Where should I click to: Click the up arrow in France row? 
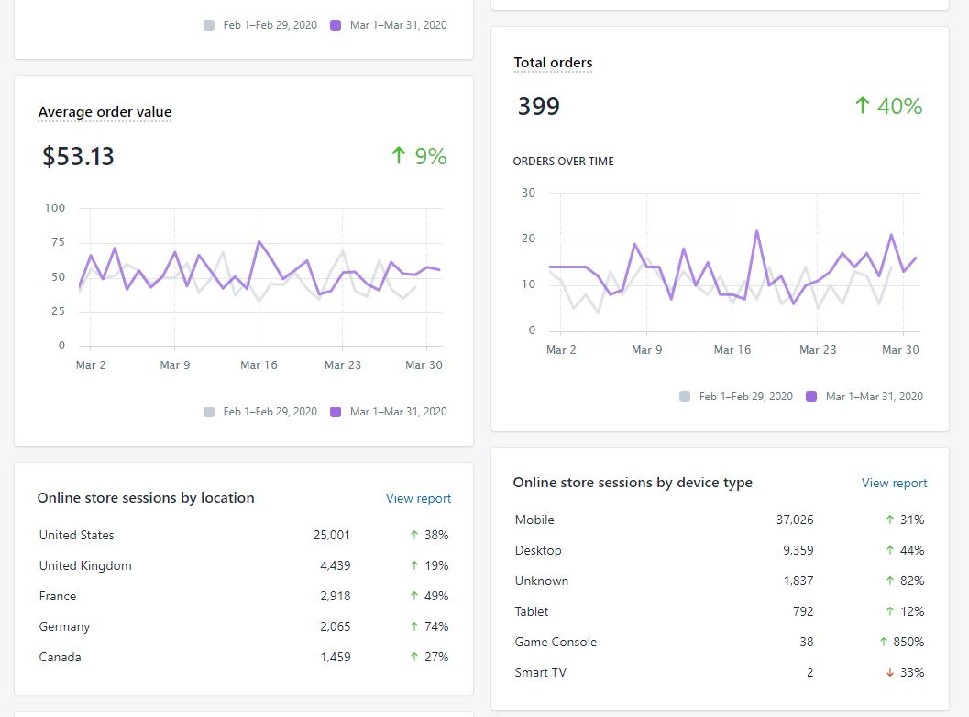[x=414, y=596]
